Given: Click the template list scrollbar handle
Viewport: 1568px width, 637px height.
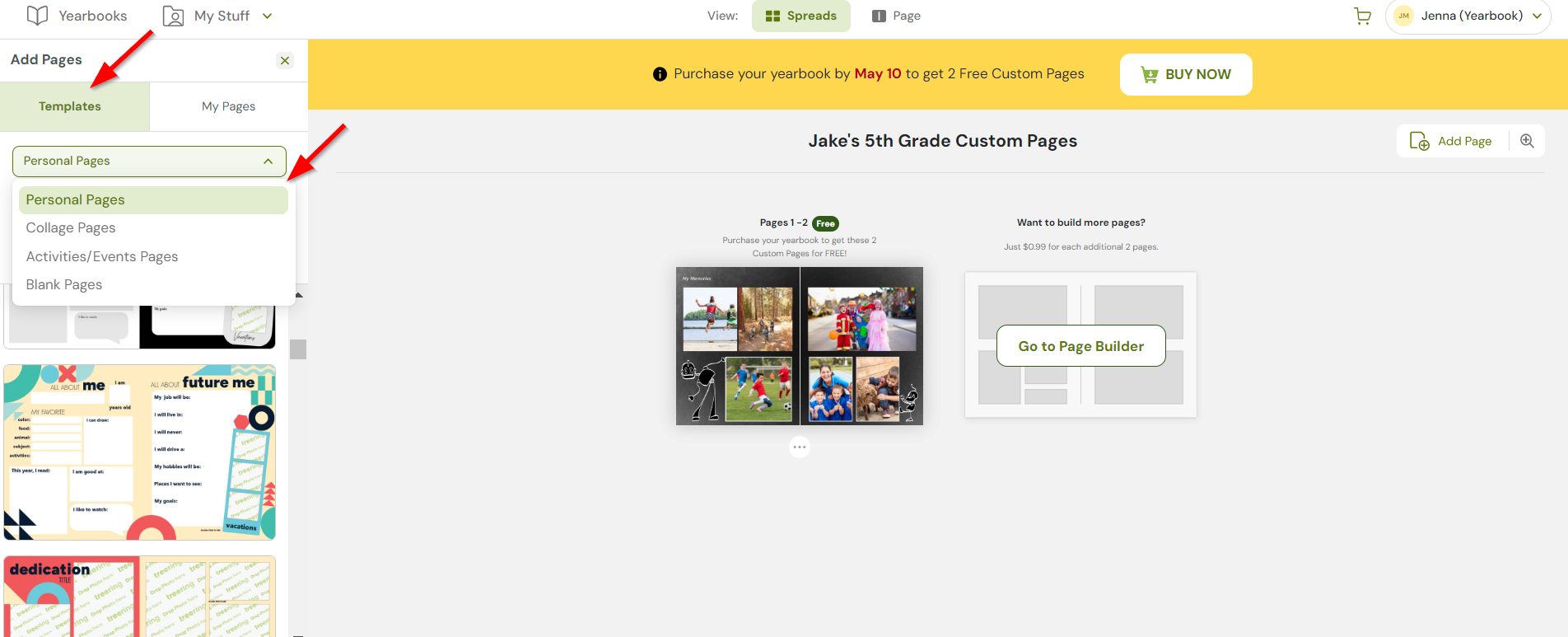Looking at the screenshot, I should [298, 349].
